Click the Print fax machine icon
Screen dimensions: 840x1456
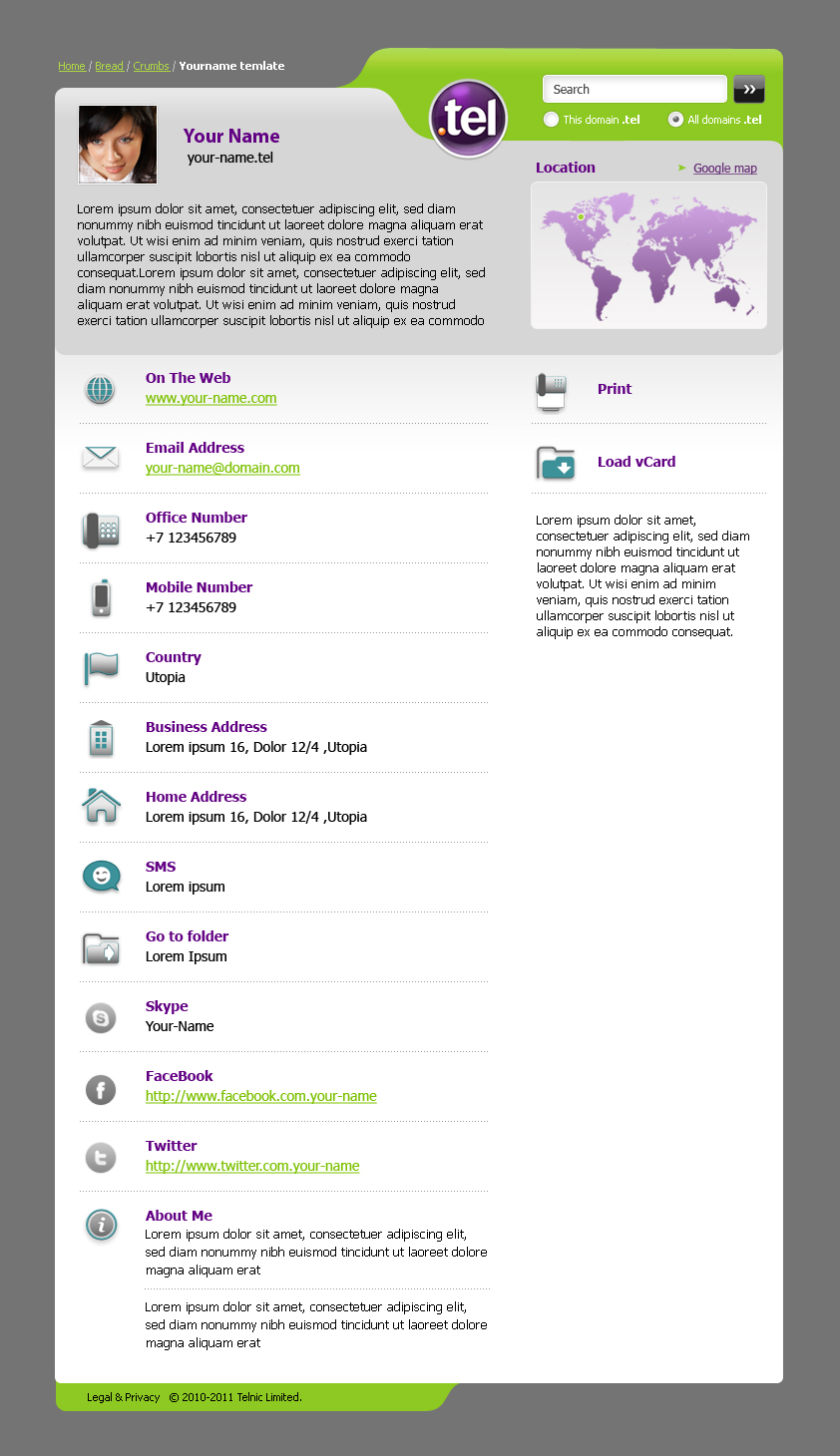(552, 391)
